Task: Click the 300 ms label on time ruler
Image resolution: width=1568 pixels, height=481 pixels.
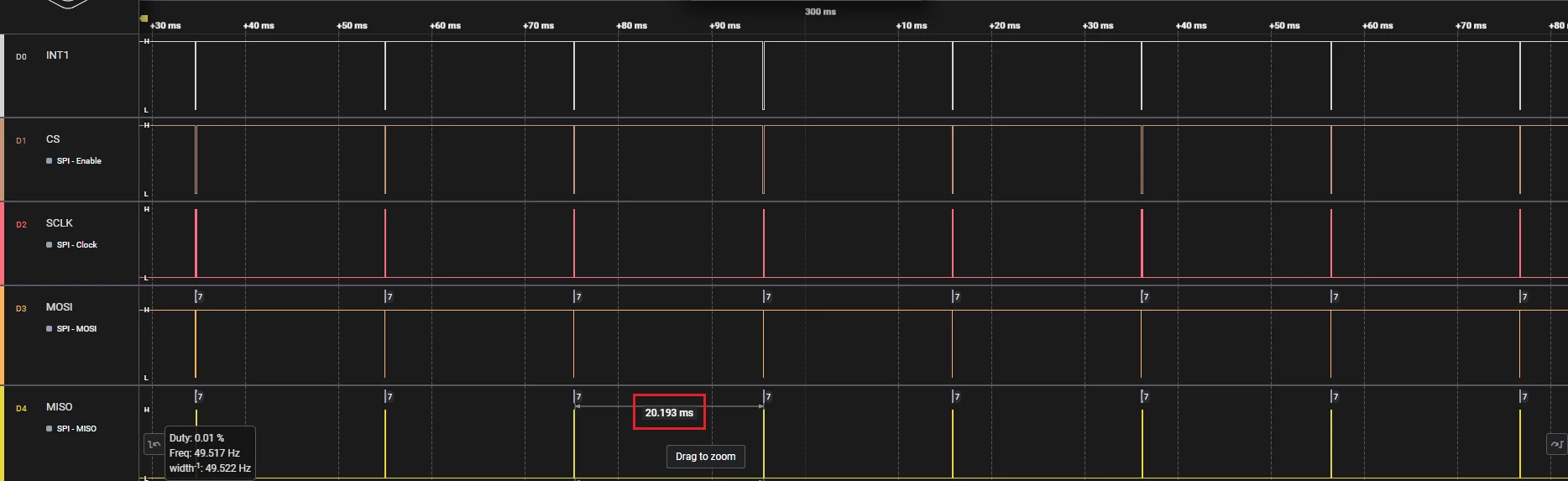Action: coord(820,12)
